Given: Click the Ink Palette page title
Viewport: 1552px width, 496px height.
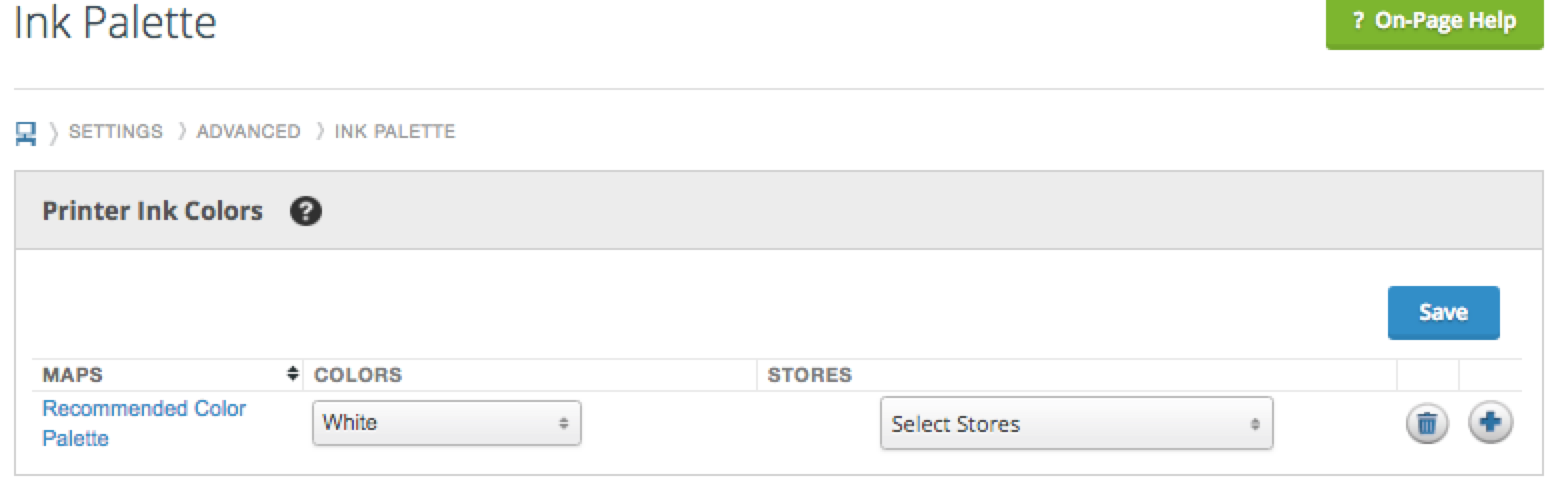Looking at the screenshot, I should pyautogui.click(x=115, y=24).
